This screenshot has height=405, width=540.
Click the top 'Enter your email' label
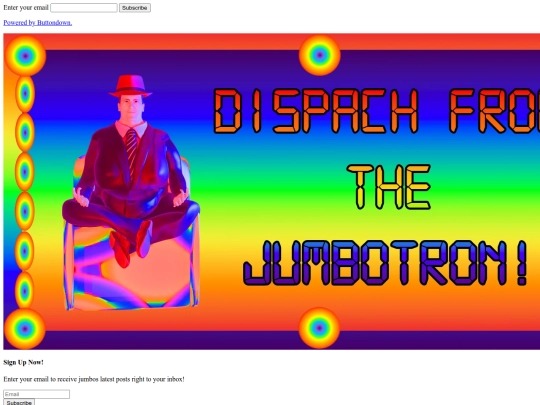tap(26, 8)
